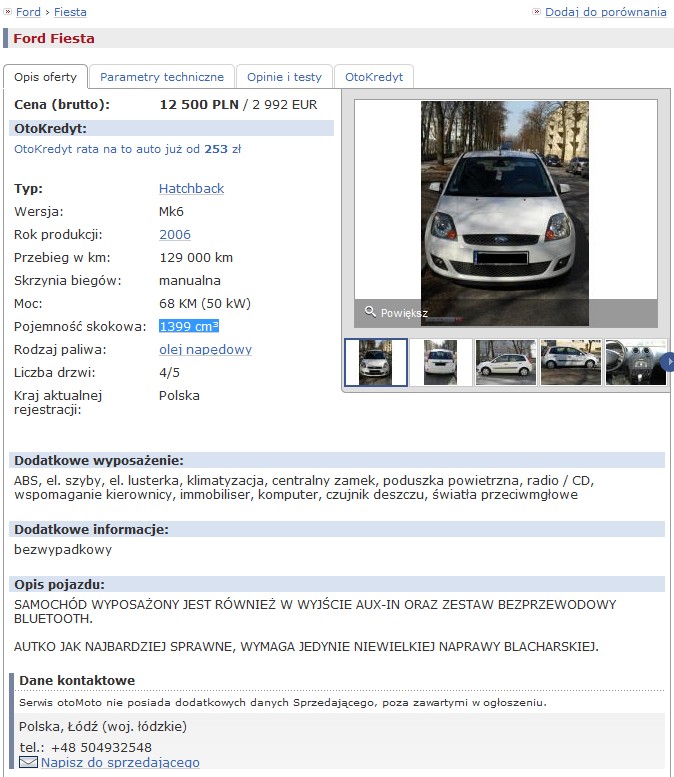Screen dimensions: 674x777
Task: Click the Dane kontaktowe heading
Action: point(77,680)
